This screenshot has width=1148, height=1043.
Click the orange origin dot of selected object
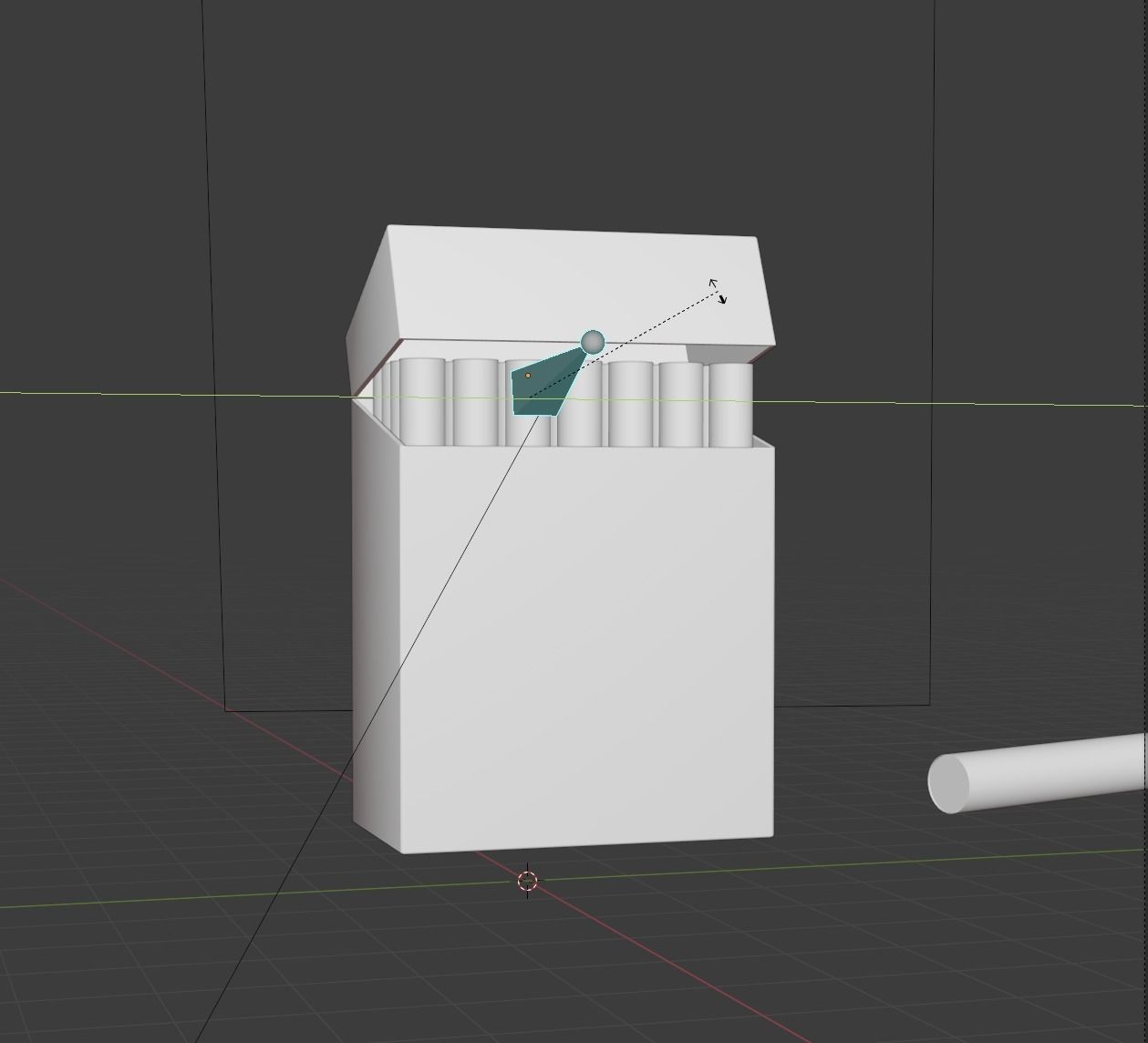pos(528,375)
